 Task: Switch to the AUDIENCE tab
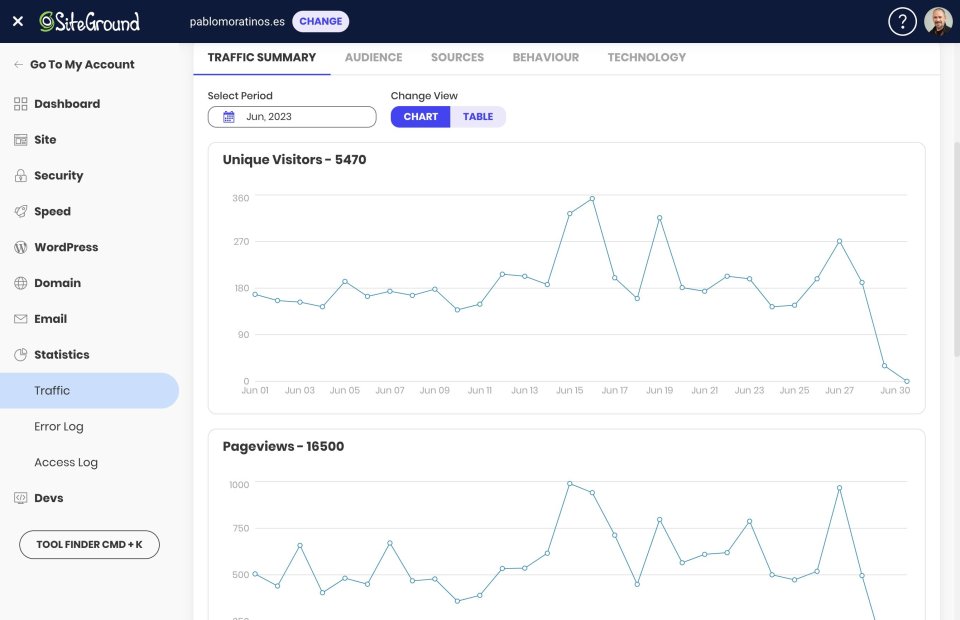coord(373,57)
